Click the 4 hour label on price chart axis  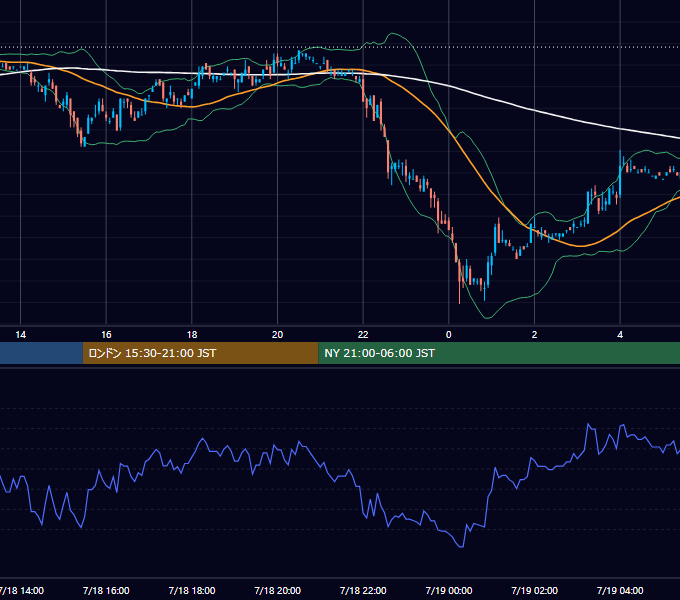pyautogui.click(x=620, y=335)
